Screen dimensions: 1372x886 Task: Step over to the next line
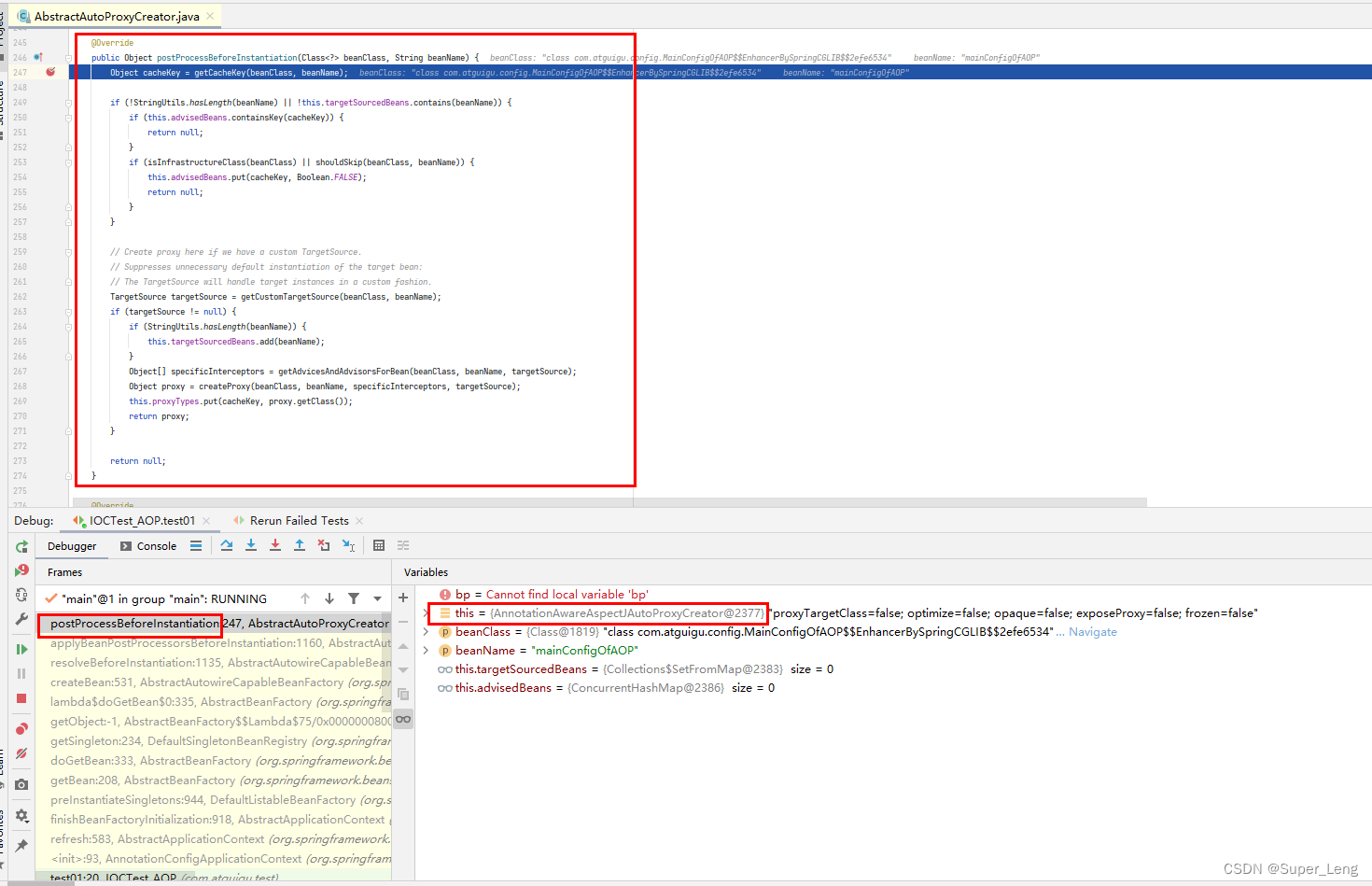point(227,545)
